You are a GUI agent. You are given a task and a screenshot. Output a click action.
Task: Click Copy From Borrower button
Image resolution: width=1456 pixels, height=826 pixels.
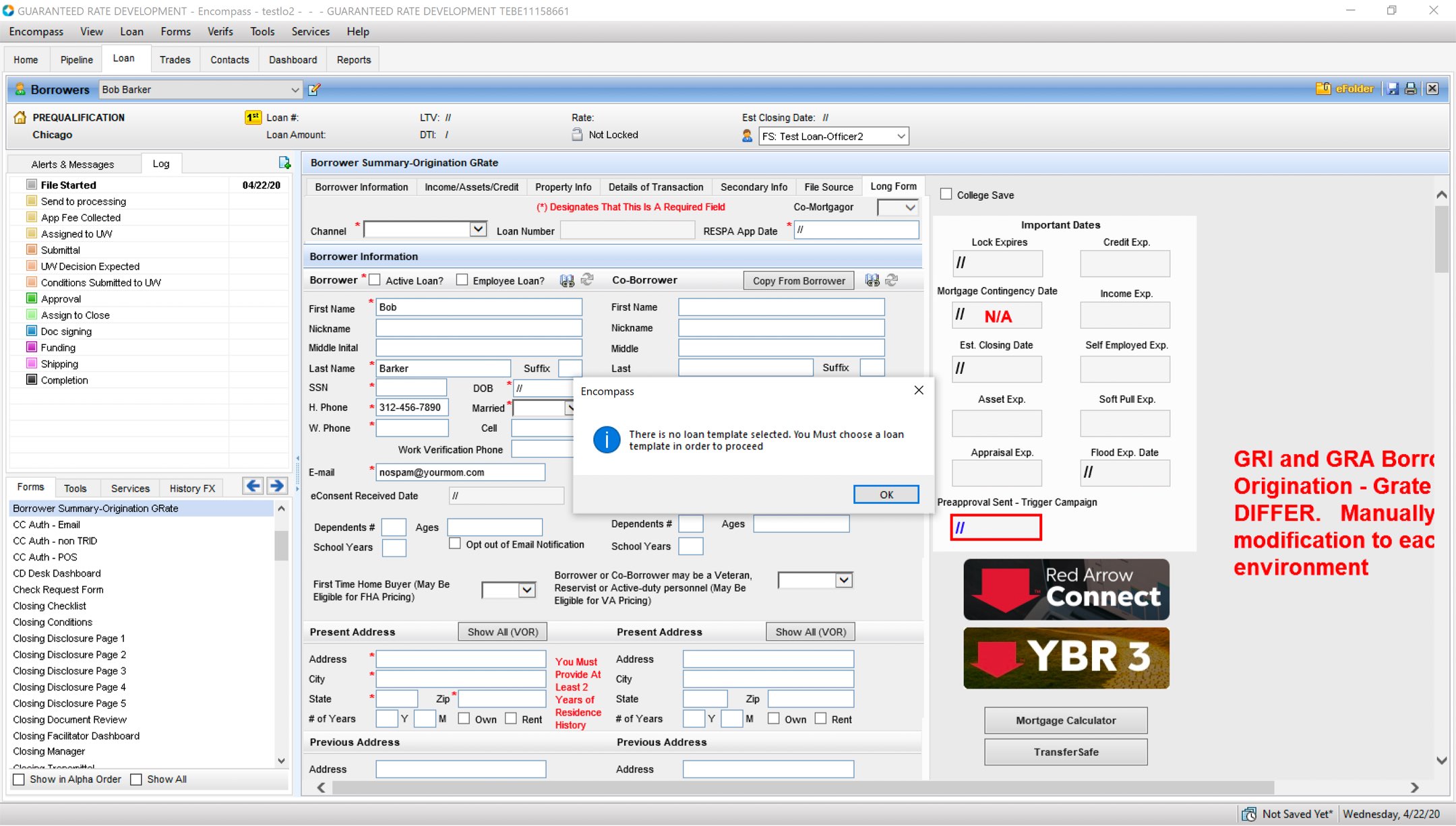799,280
